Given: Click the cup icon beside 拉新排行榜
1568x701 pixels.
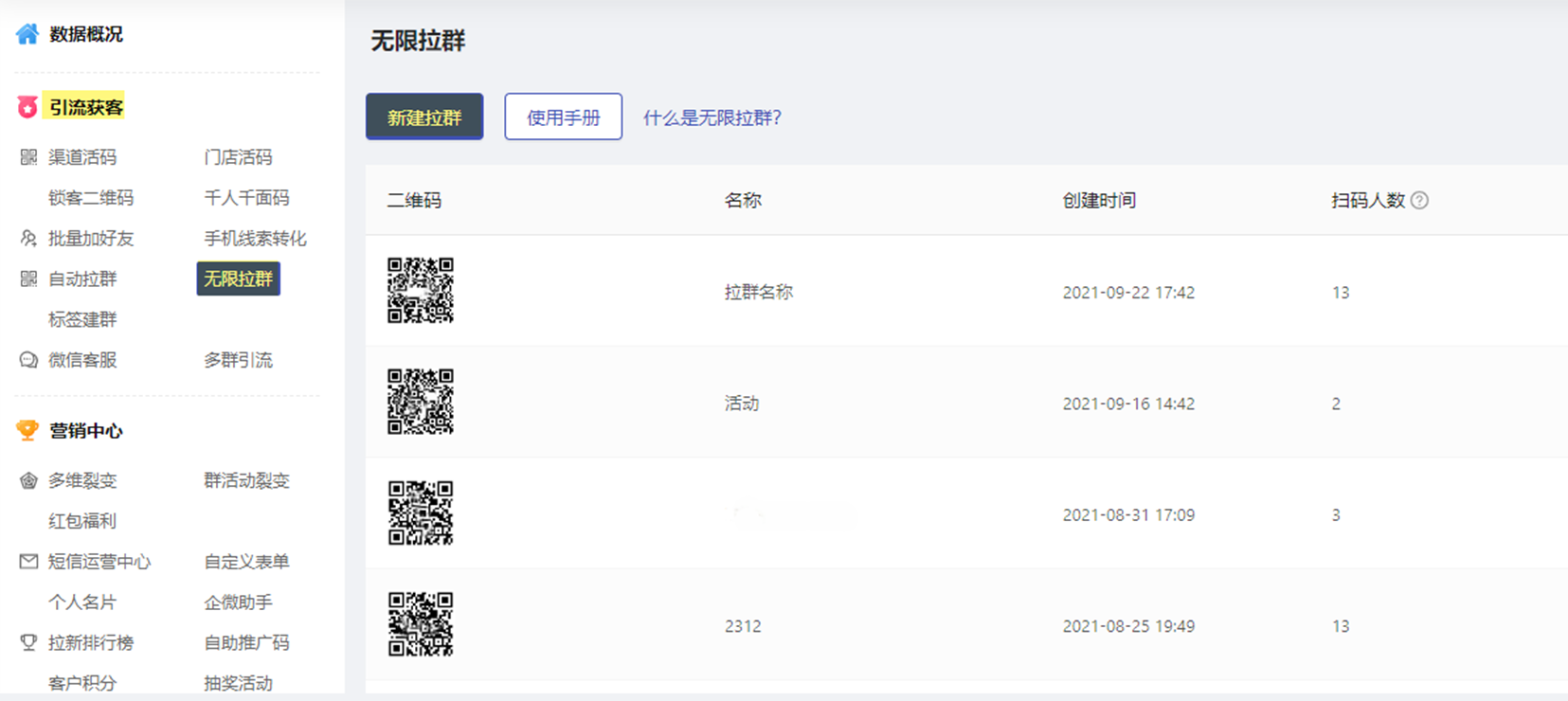Looking at the screenshot, I should pos(28,643).
